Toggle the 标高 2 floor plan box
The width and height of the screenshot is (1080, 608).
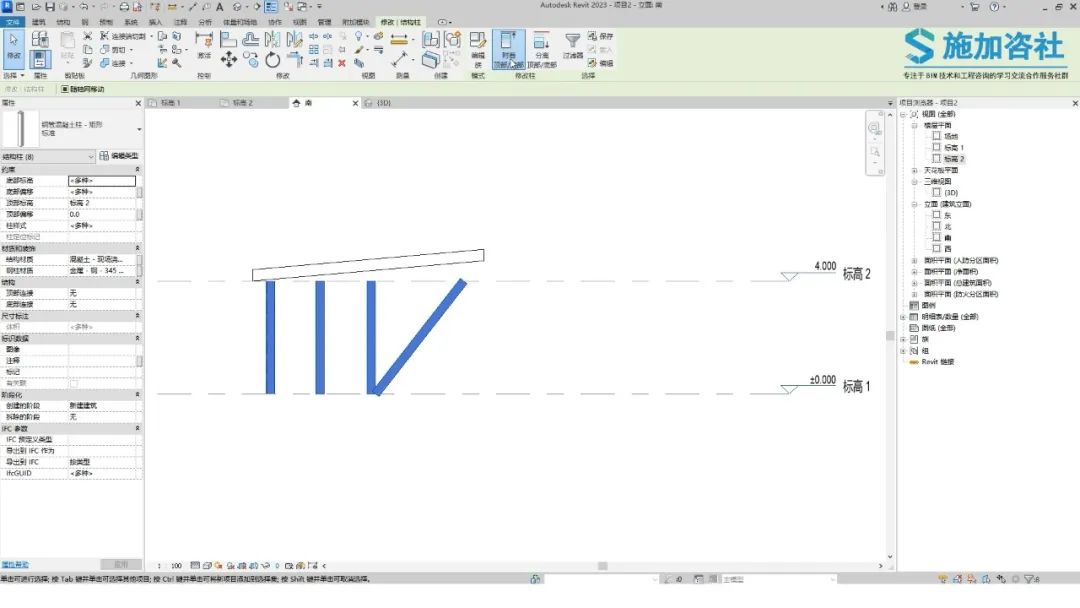936,158
